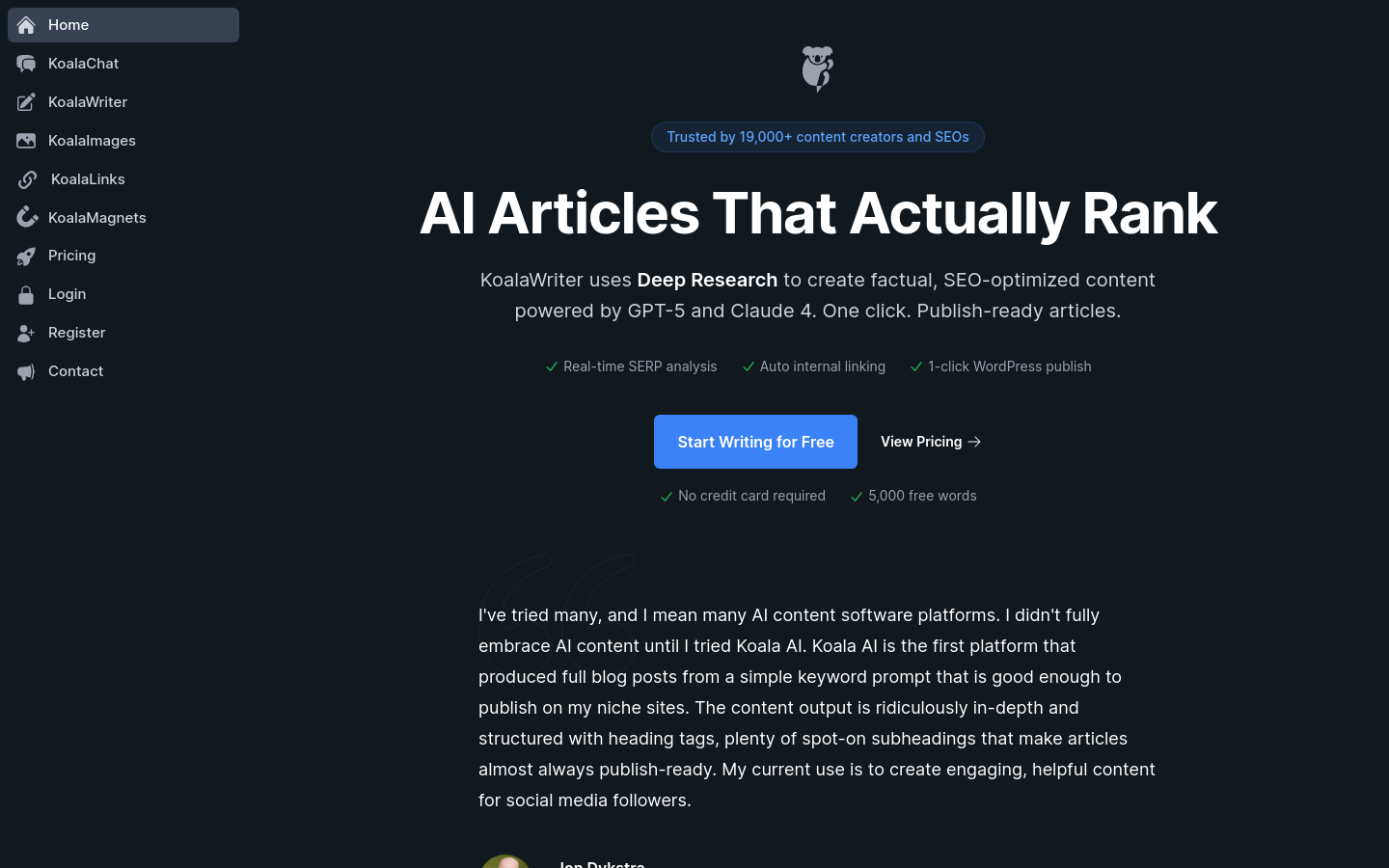The height and width of the screenshot is (868, 1389).
Task: Go to KoalaWriter in the sidebar
Action: pos(123,102)
